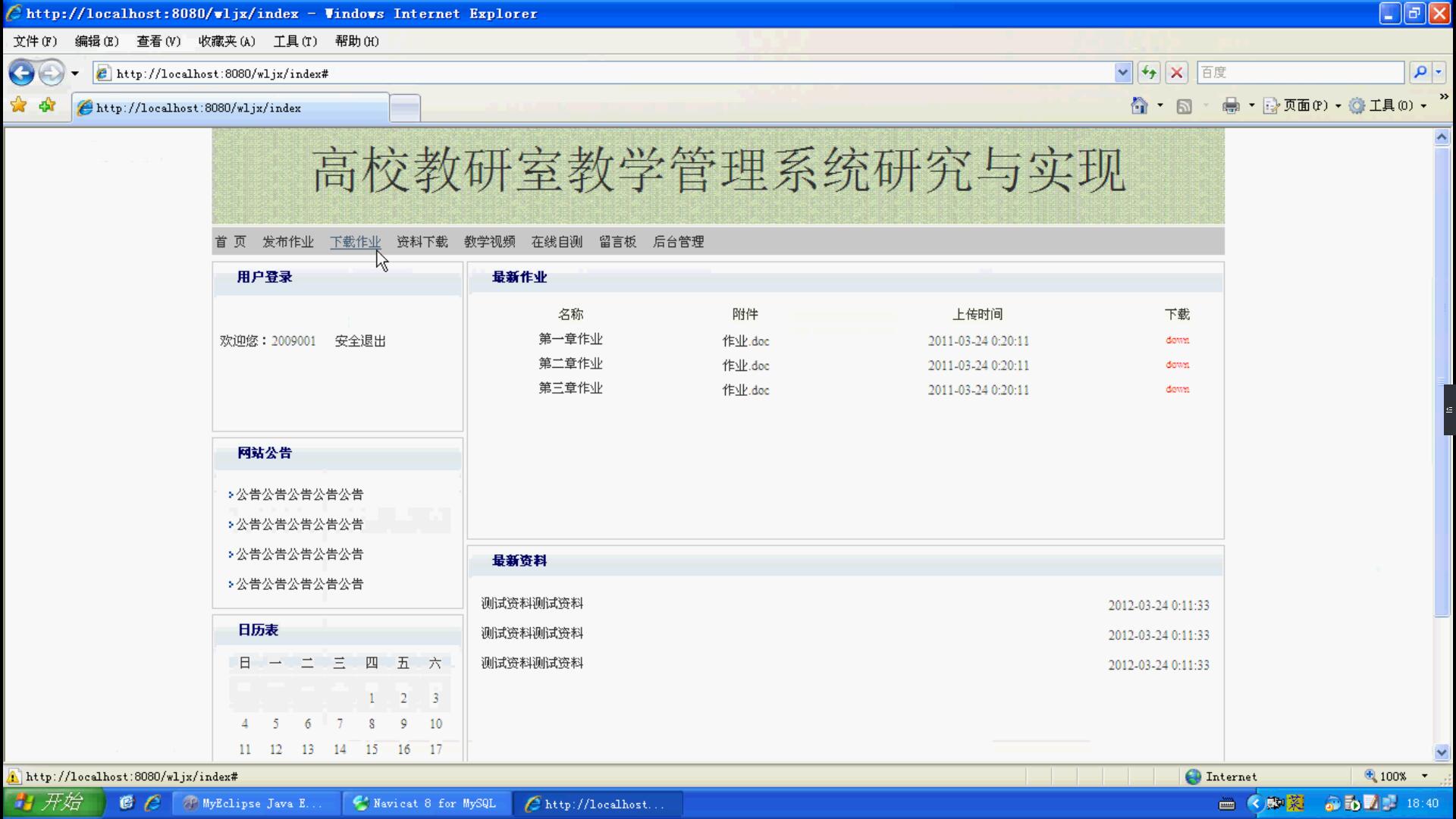1456x819 pixels.
Task: Open the 收藏夹(A) menu
Action: pyautogui.click(x=227, y=41)
